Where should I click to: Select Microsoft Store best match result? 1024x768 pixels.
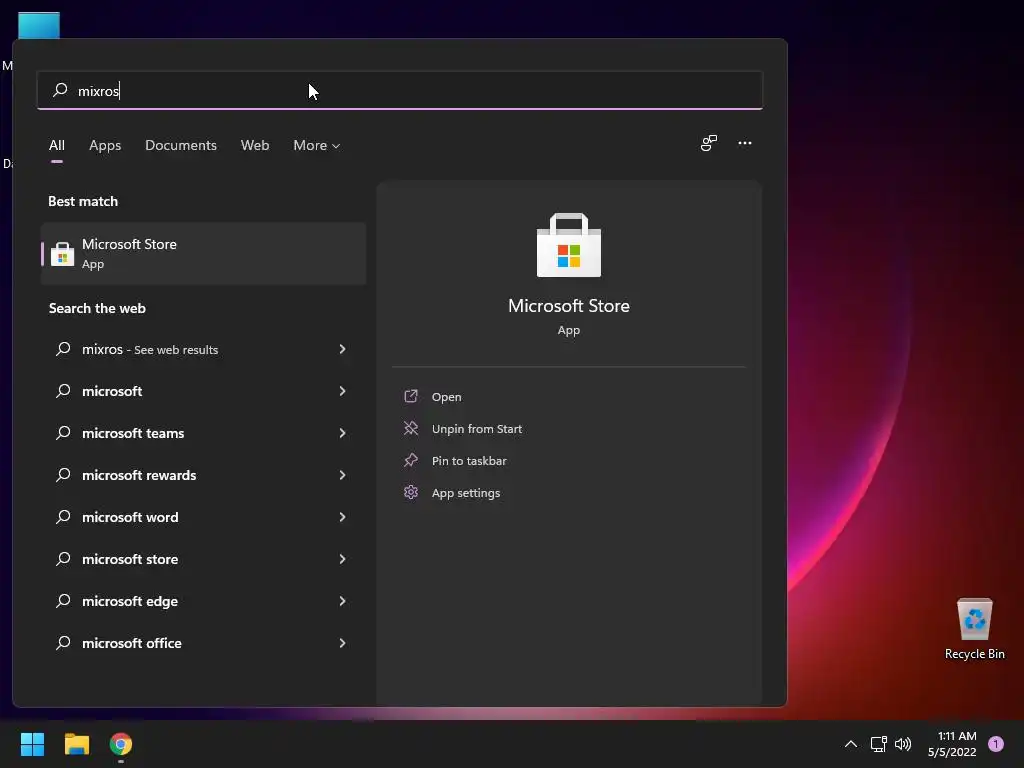coord(203,253)
